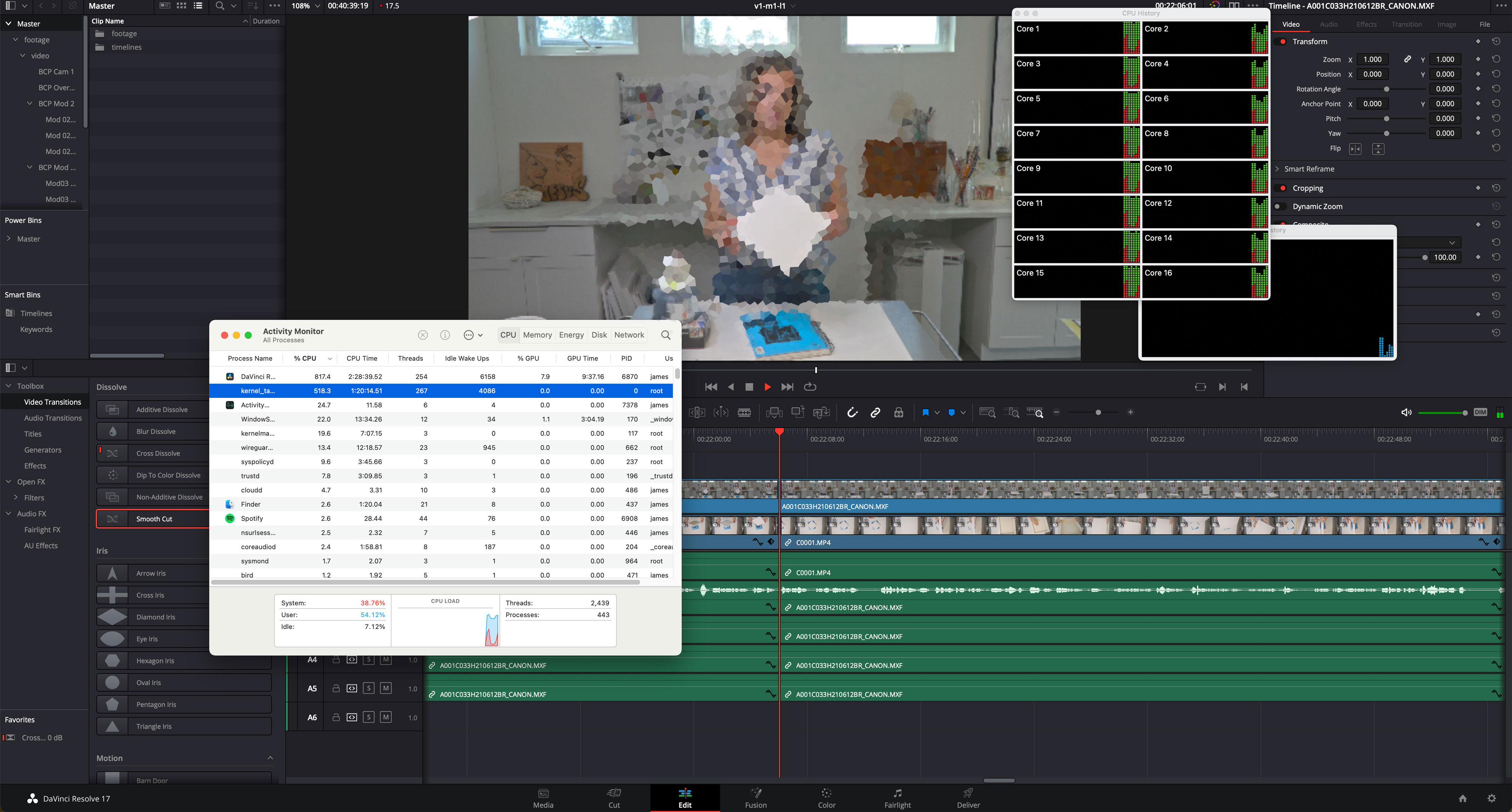Viewport: 1512px width, 812px height.
Task: Enable the Dynamic Zoom switch
Action: click(x=1280, y=206)
